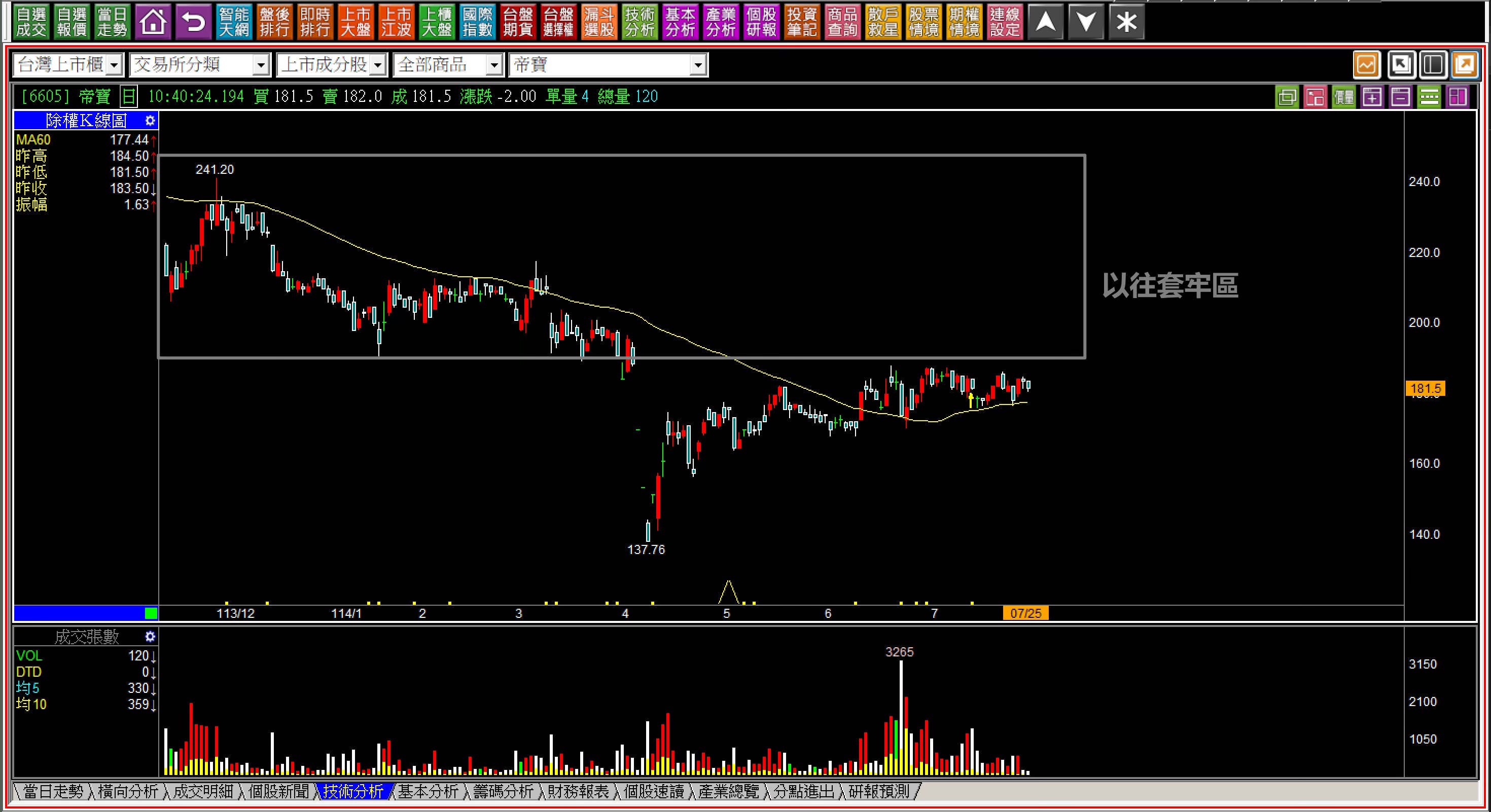Click the purple add sub-chart plus icon
Viewport: 1491px width, 812px height.
1372,97
